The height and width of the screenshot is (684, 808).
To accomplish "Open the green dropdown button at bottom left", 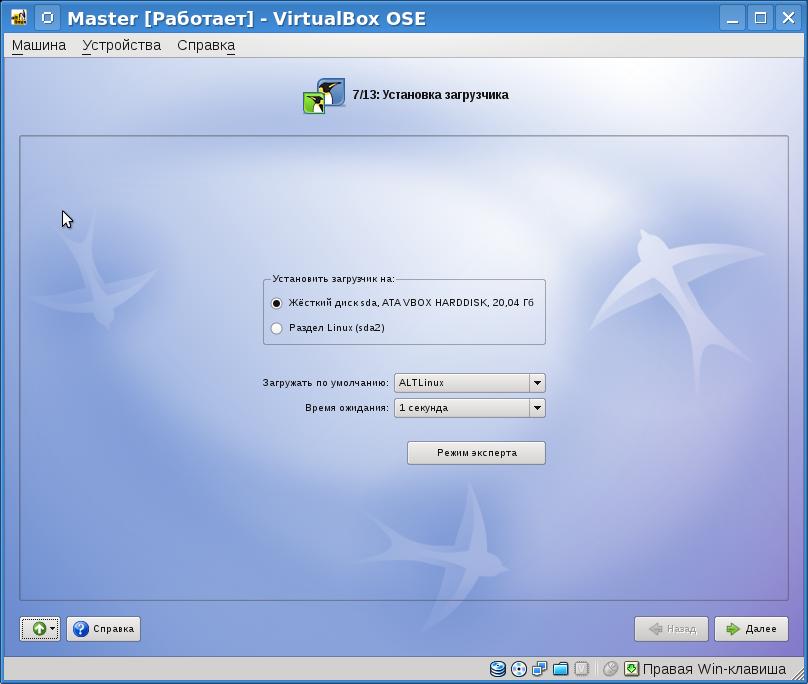I will [40, 629].
